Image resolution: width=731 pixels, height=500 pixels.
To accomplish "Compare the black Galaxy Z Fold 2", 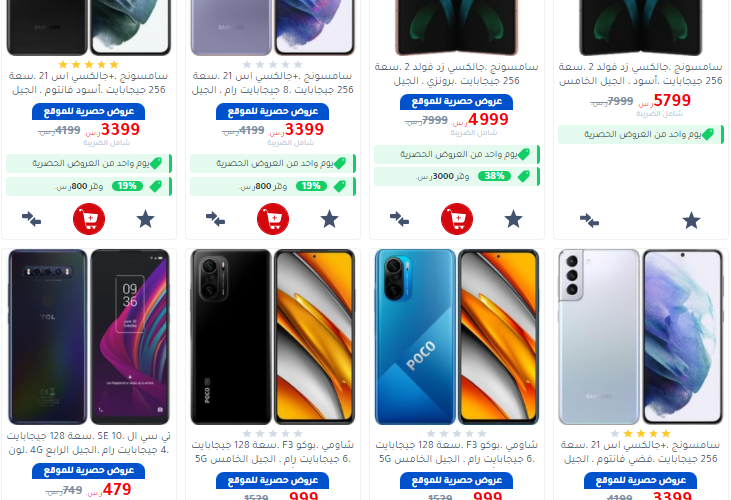I will pos(589,220).
